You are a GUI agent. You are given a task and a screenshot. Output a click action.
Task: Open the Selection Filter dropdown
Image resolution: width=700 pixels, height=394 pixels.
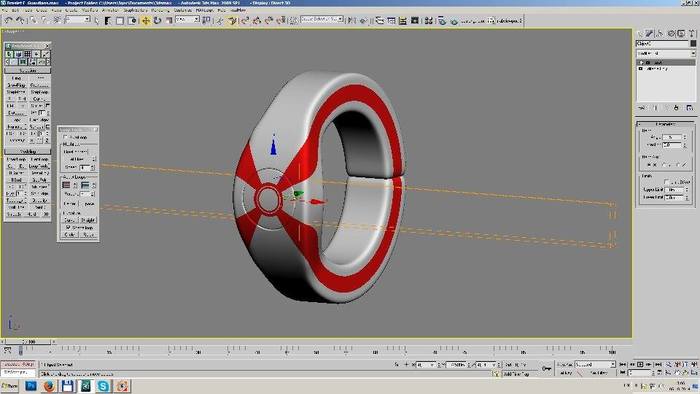[77, 20]
